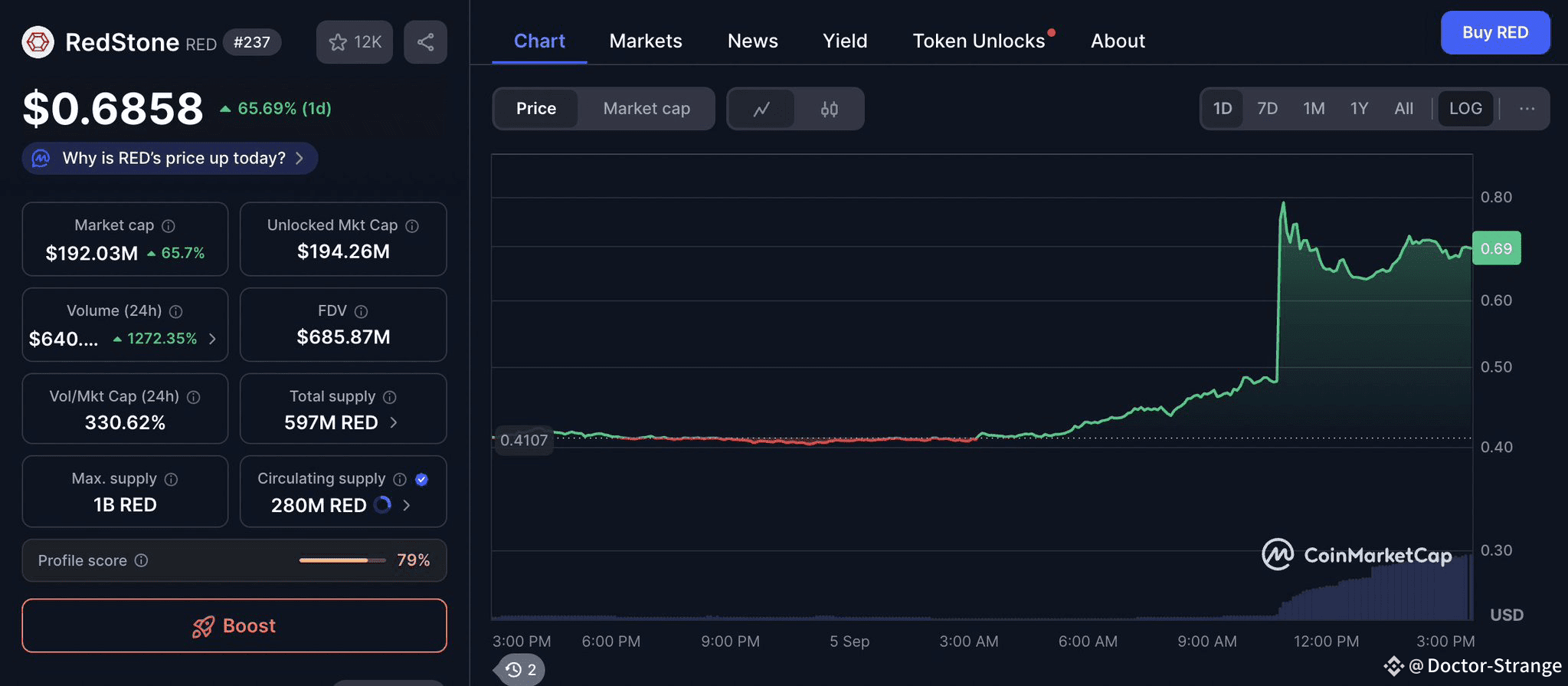
Task: Click the 1B RED max supply value
Action: click(x=125, y=505)
